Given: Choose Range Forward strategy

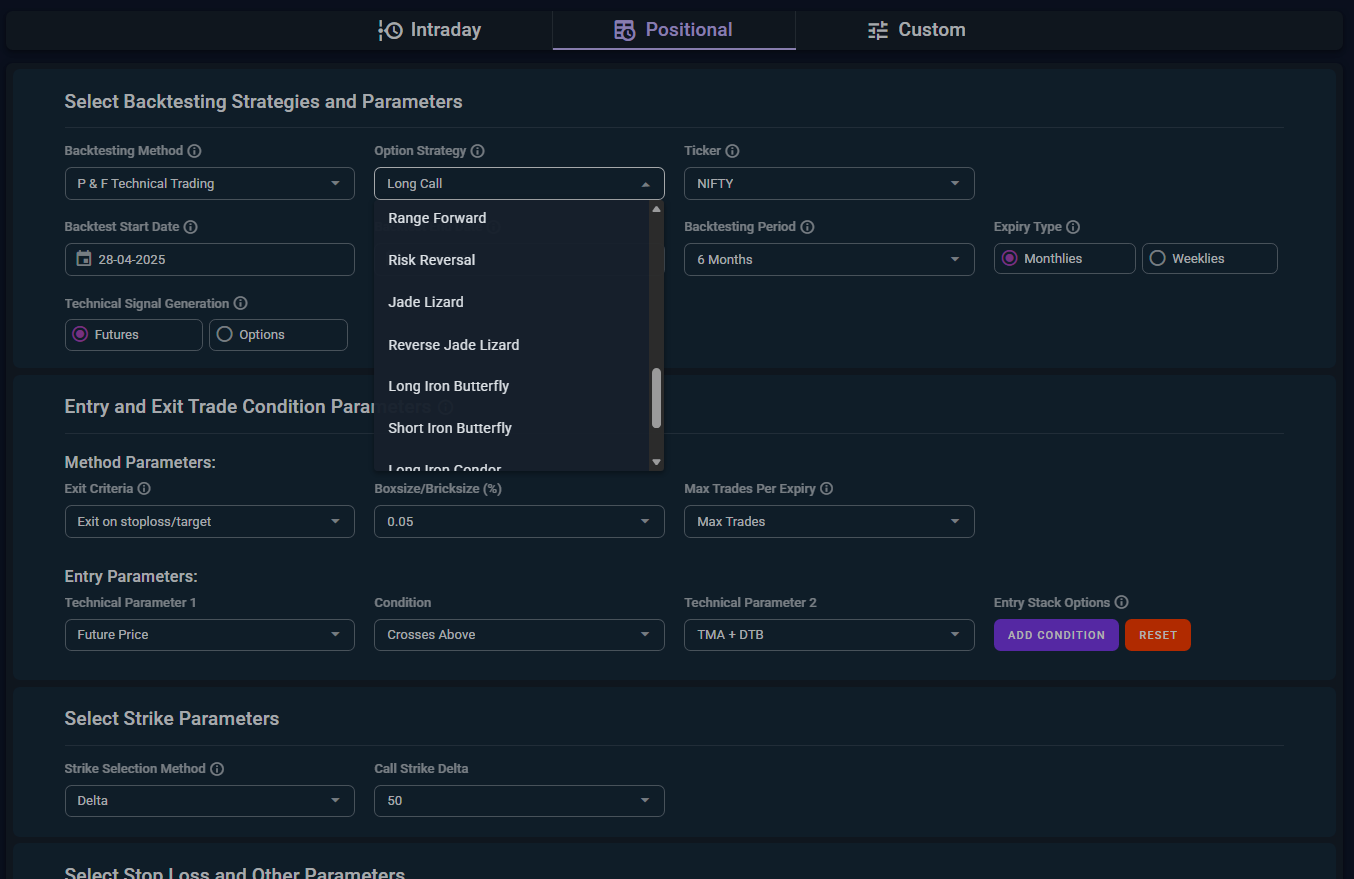Looking at the screenshot, I should [x=512, y=218].
